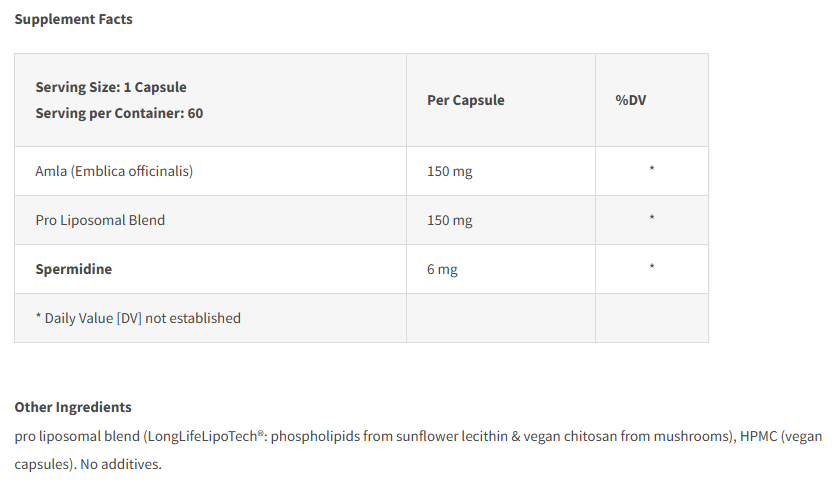Click the Other Ingredients heading
Viewport: 832px width, 483px height.
point(73,407)
